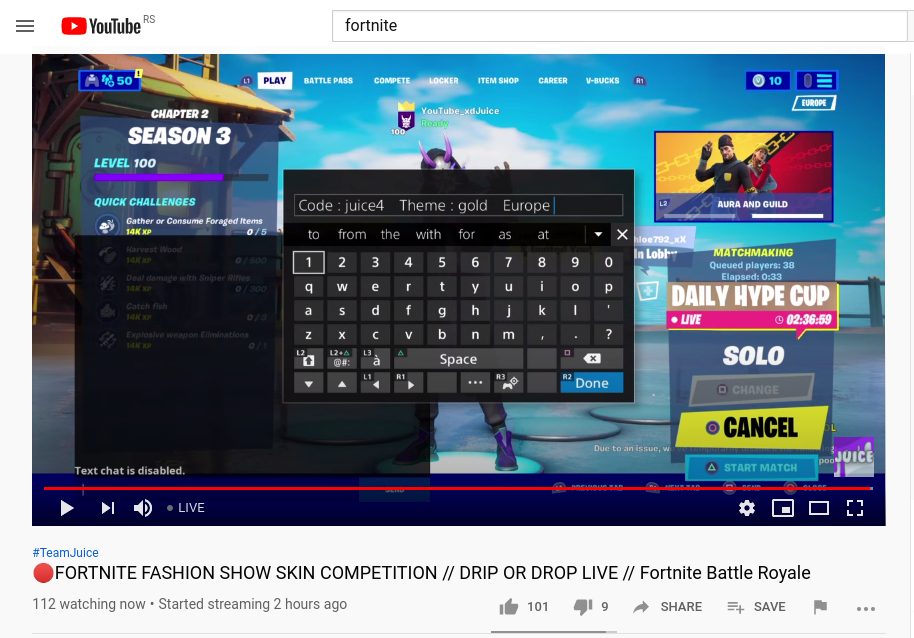This screenshot has height=638, width=914.
Task: Jump to the LIVE indicator
Action: point(186,508)
